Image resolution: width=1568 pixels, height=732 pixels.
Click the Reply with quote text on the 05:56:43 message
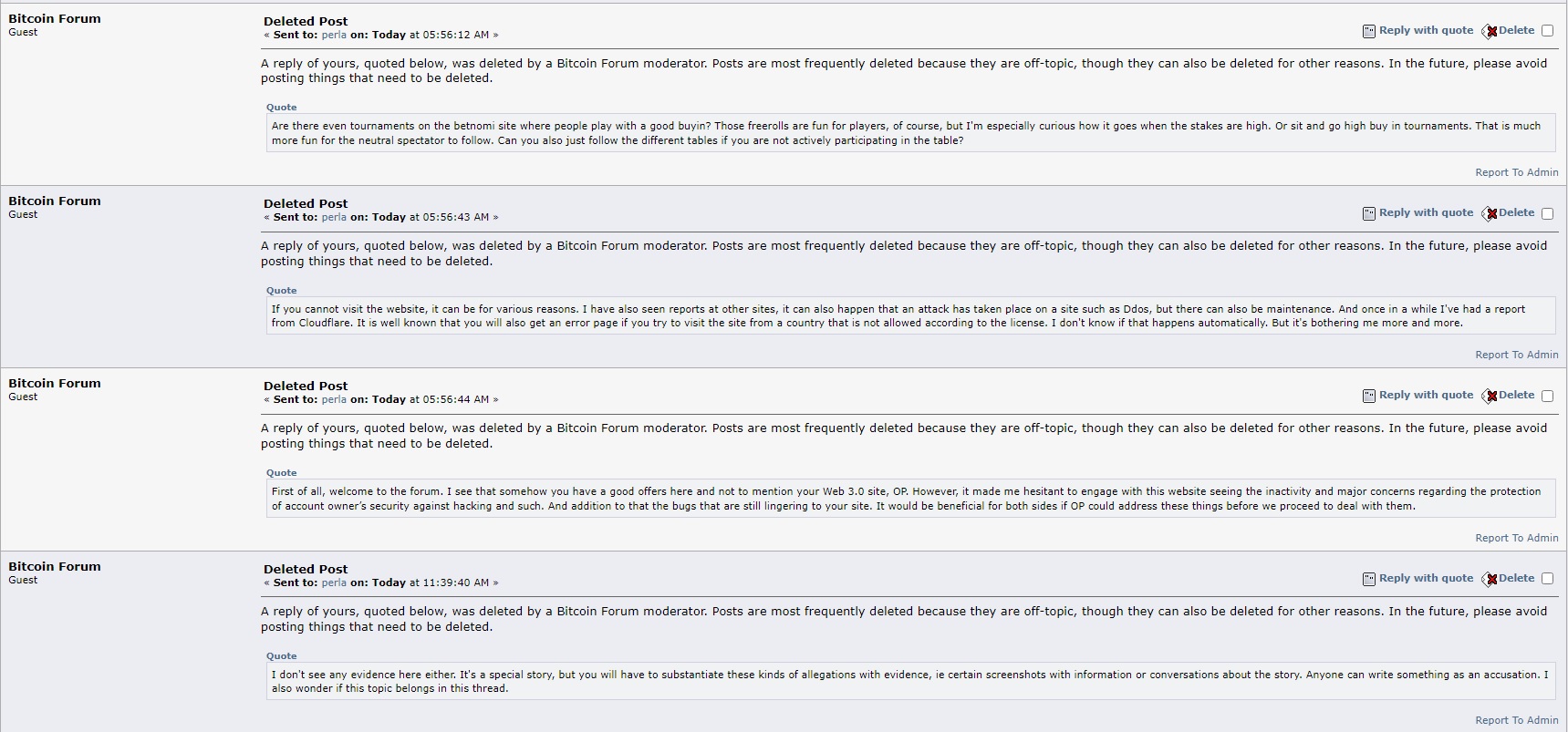[1426, 212]
